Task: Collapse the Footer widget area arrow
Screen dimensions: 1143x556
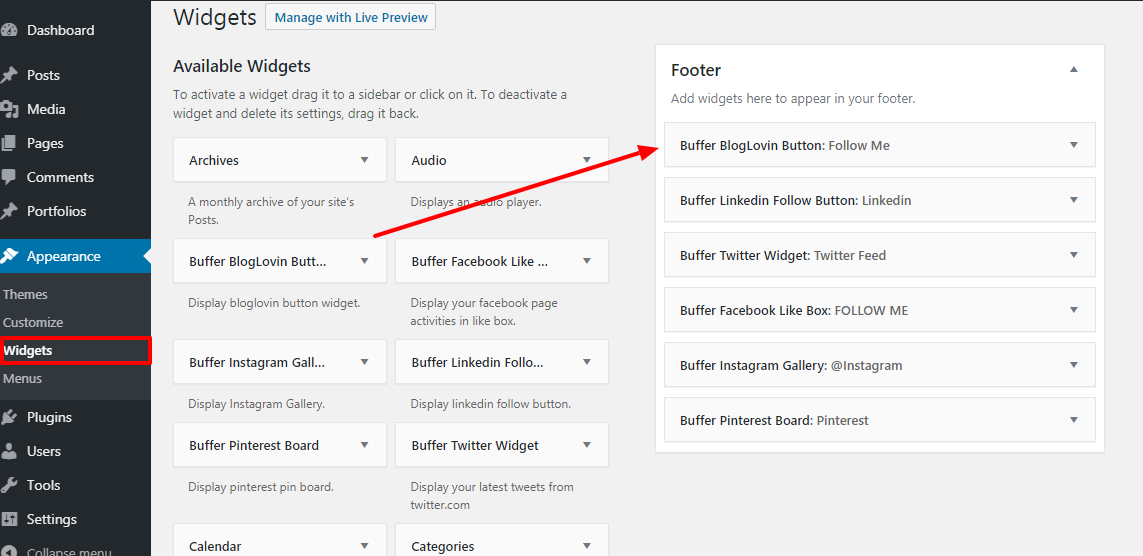Action: point(1073,69)
